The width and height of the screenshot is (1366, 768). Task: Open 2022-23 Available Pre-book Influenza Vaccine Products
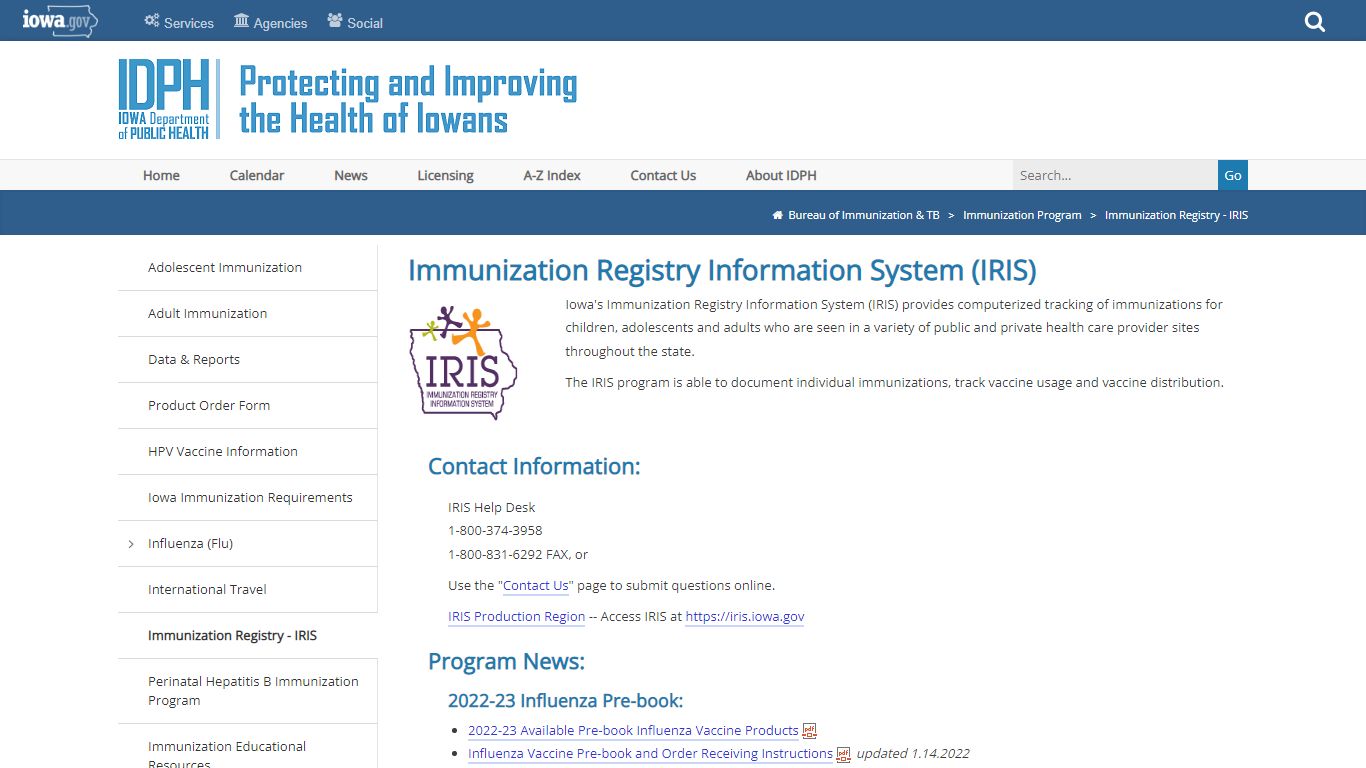[x=633, y=731]
